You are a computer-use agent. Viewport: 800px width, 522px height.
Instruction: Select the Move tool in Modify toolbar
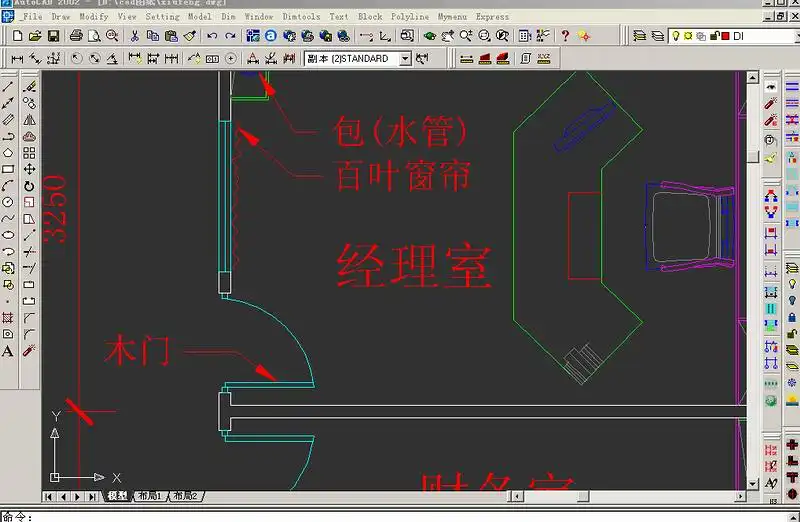coord(29,169)
